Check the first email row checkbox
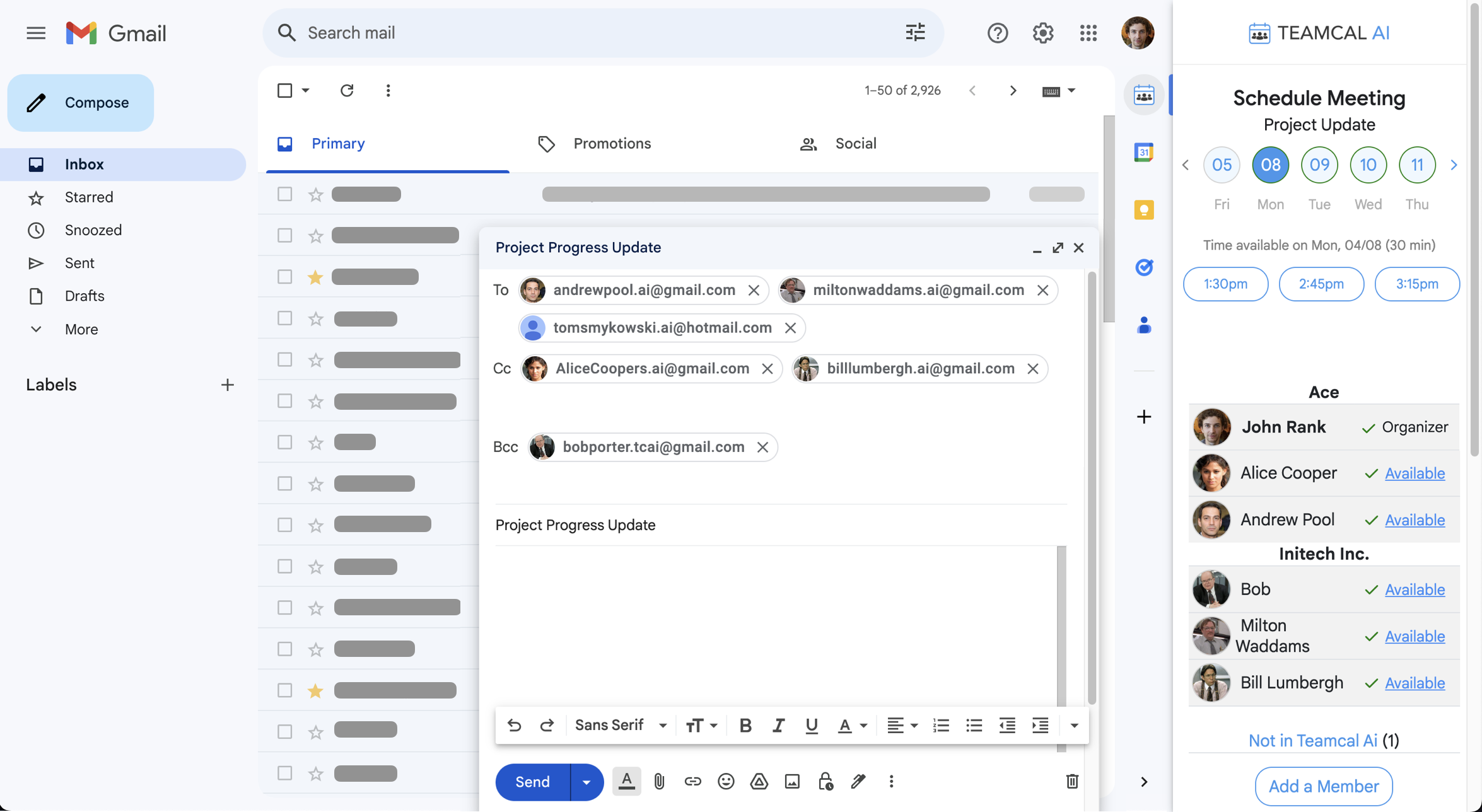This screenshot has width=1482, height=812. [284, 194]
